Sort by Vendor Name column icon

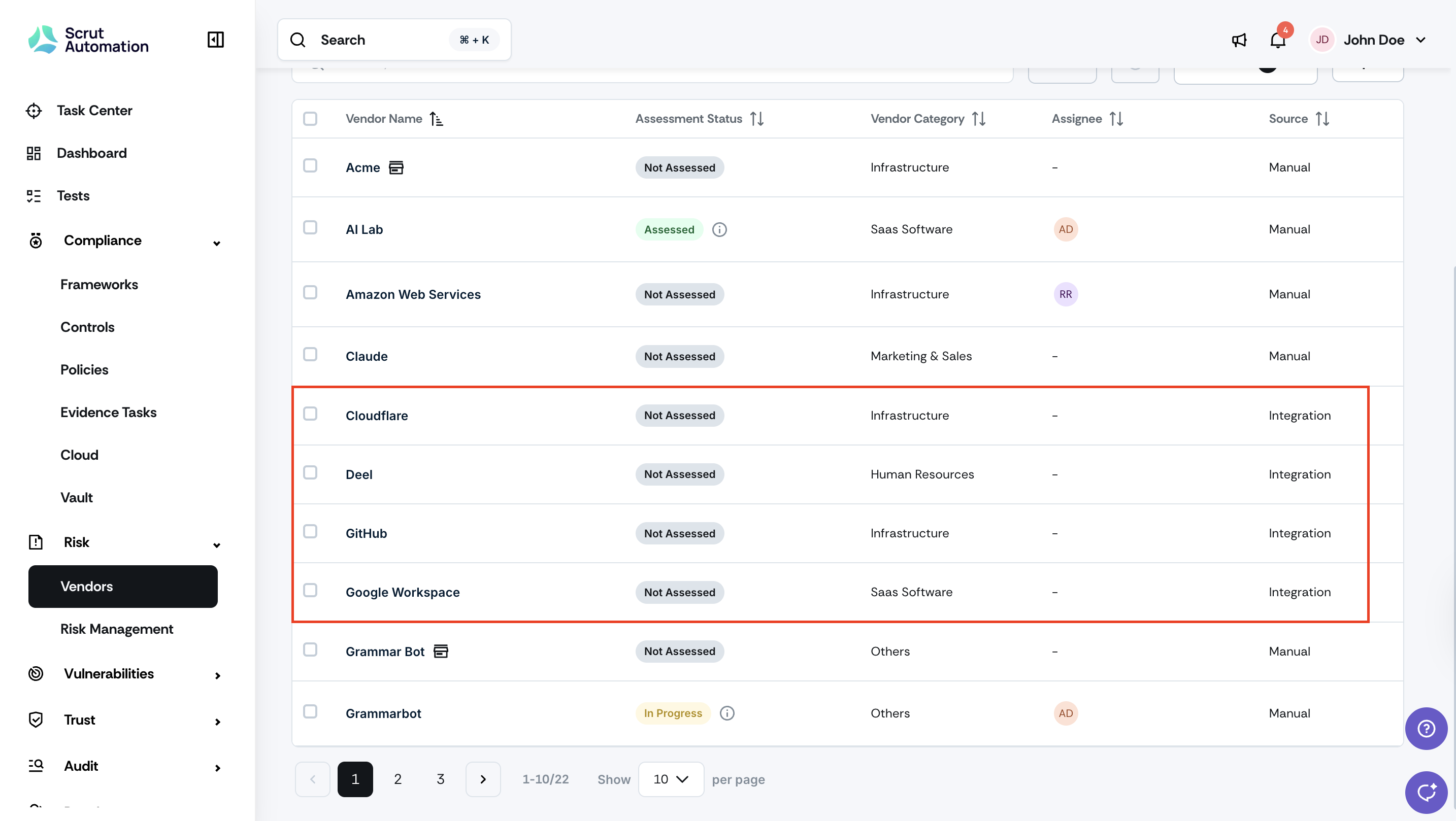(436, 119)
